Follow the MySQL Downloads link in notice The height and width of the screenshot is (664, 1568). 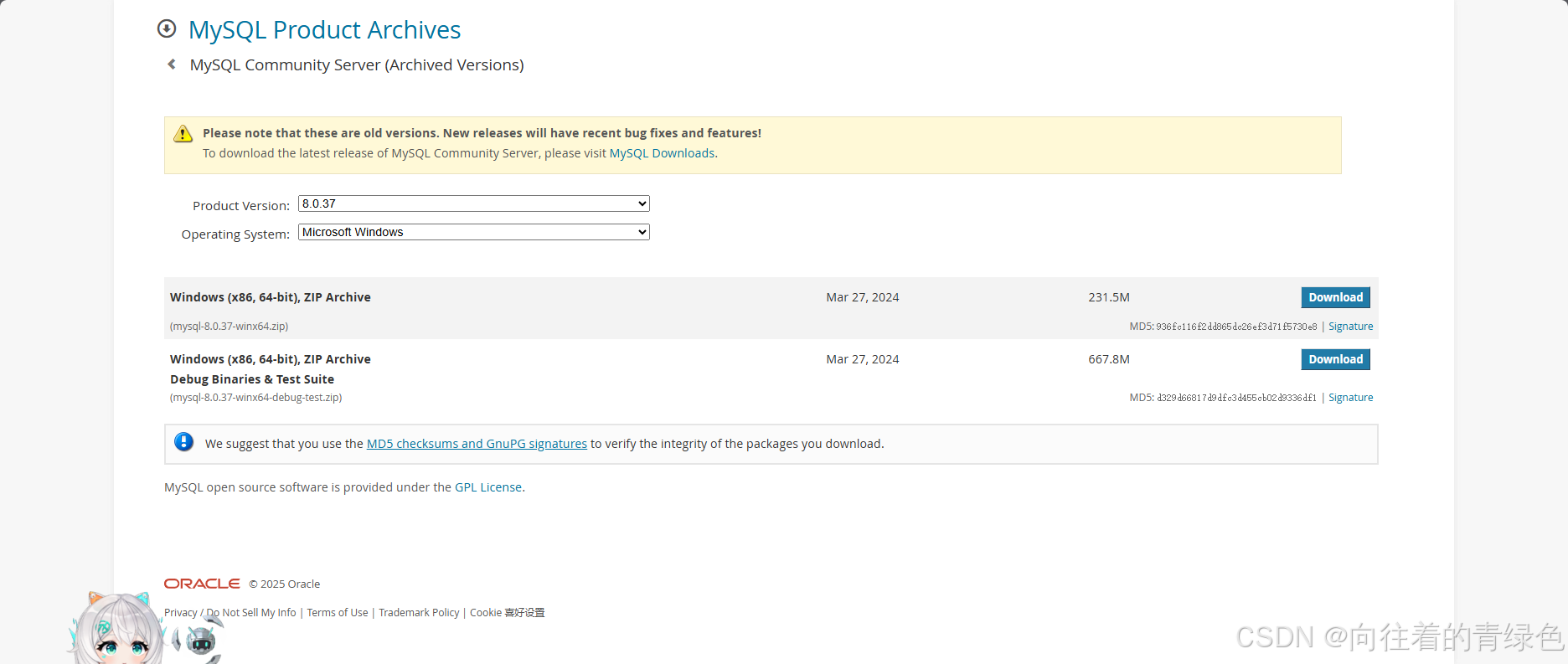click(x=662, y=153)
